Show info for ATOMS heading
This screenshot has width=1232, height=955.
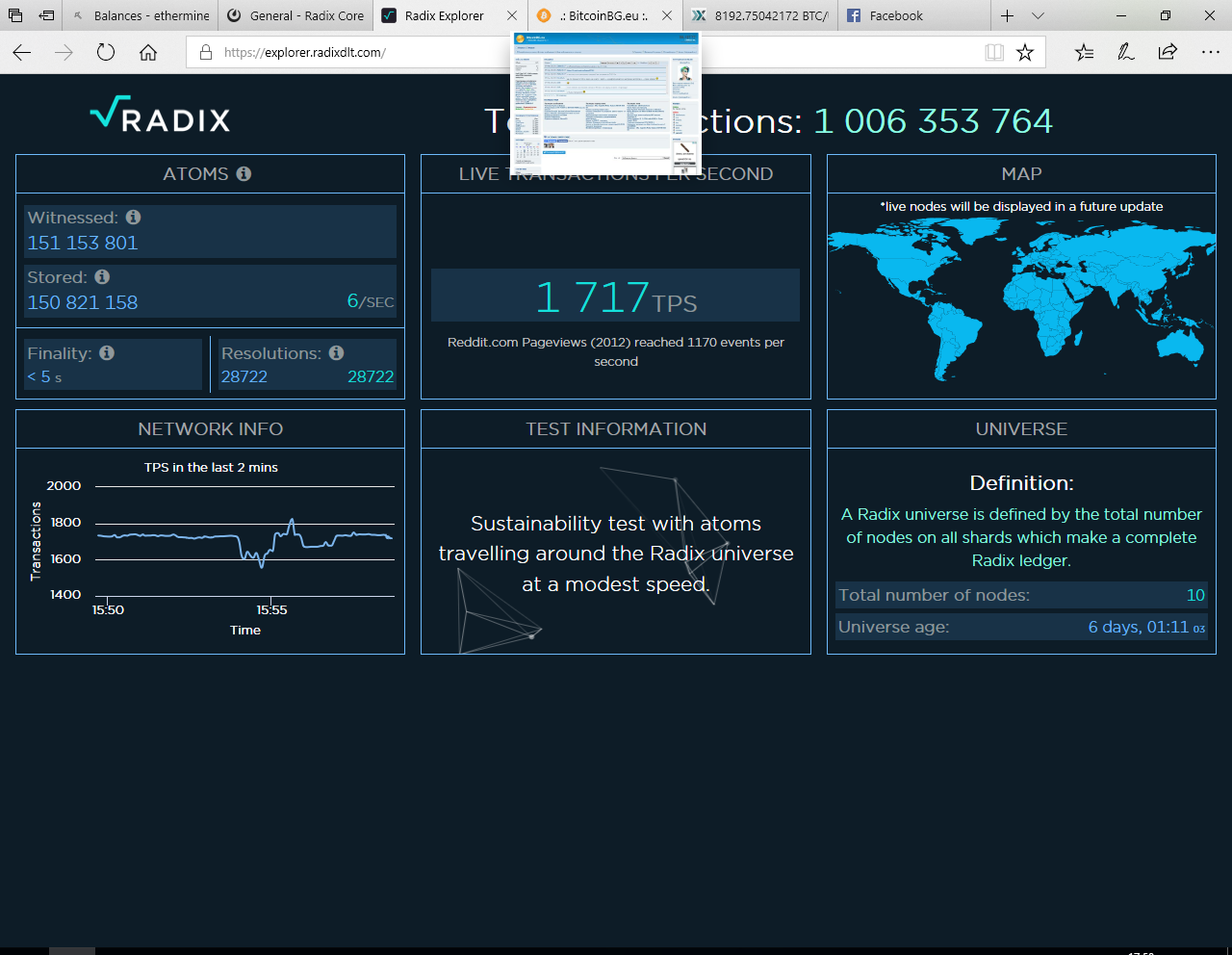pos(244,173)
